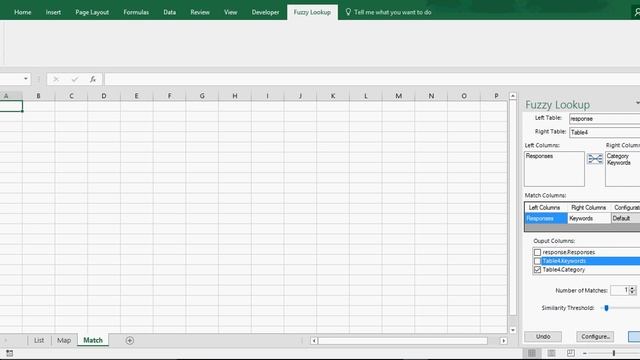The image size is (640, 360).
Task: Decrease Number of Matches with down spinner
Action: pos(632,293)
